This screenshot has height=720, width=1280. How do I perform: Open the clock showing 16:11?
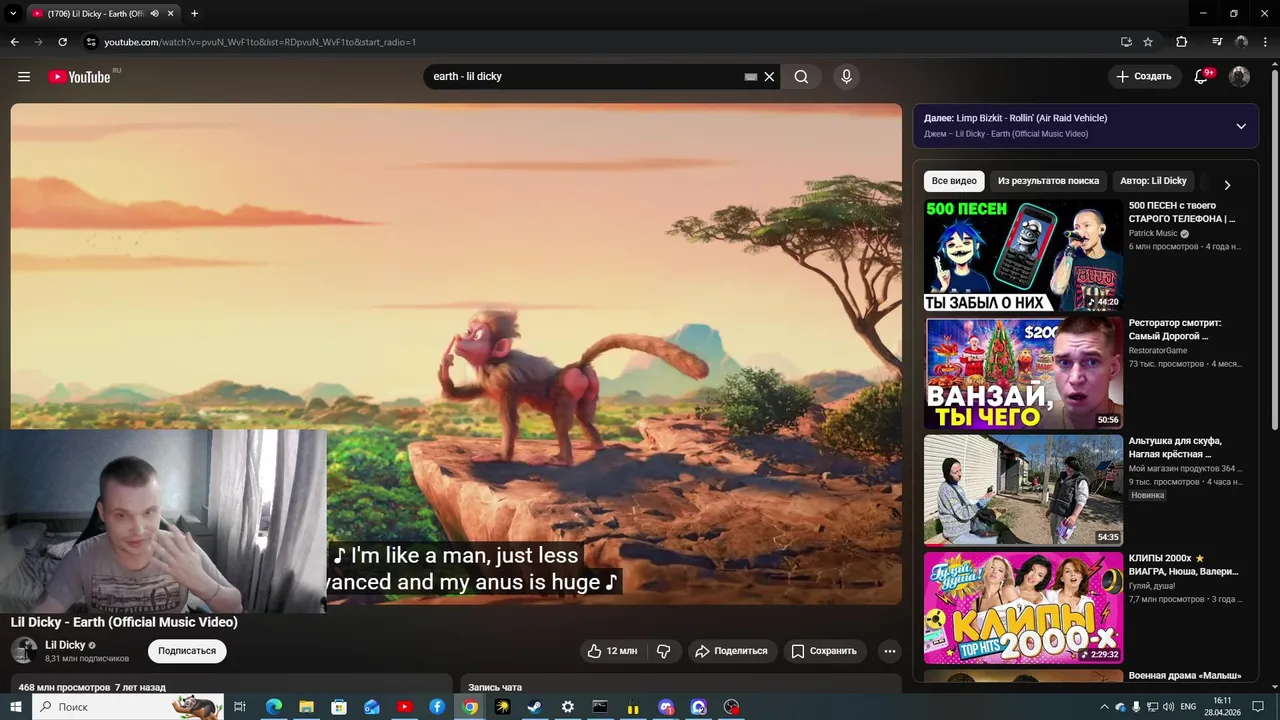[1222, 707]
